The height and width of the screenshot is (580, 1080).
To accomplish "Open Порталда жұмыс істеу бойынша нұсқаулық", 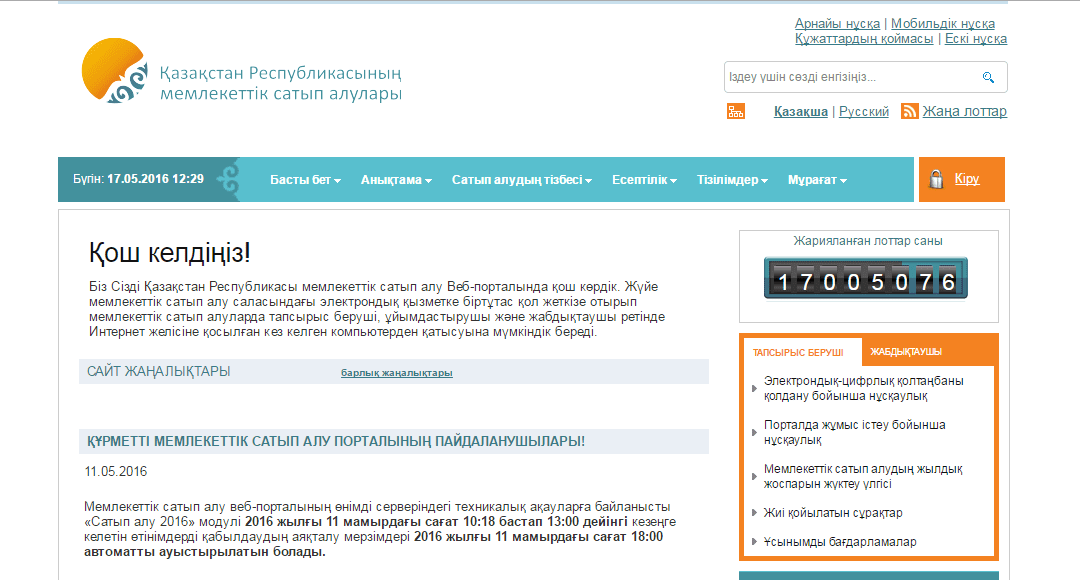I will (x=854, y=433).
